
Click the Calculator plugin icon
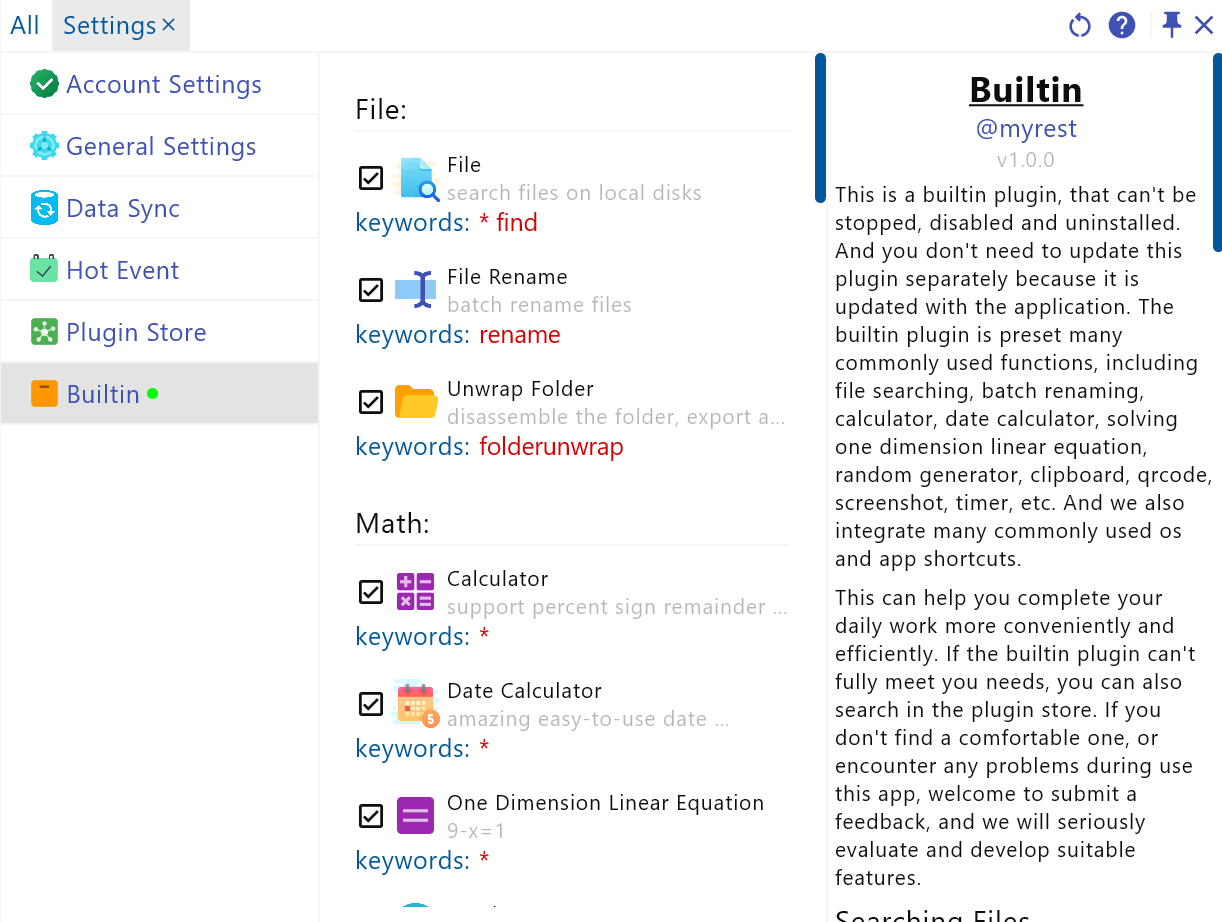pos(416,592)
